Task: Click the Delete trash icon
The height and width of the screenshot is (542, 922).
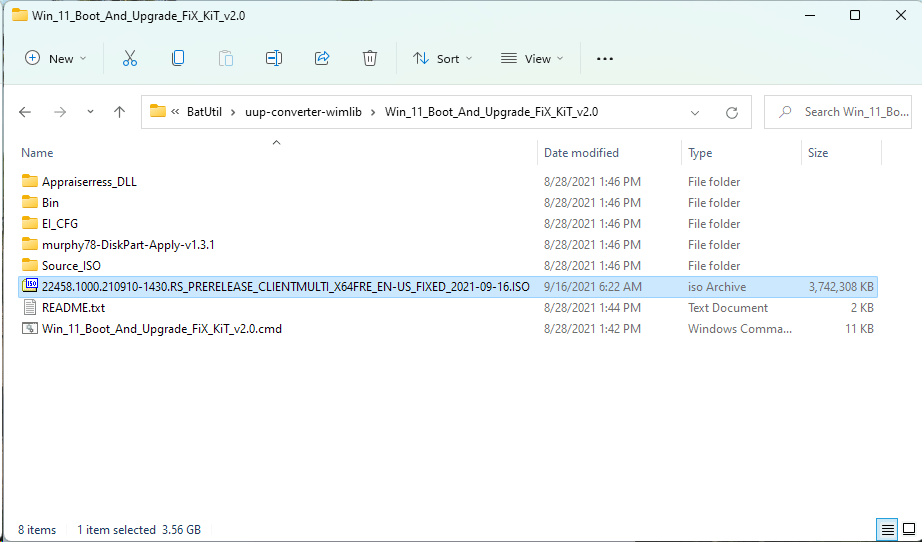Action: 370,59
